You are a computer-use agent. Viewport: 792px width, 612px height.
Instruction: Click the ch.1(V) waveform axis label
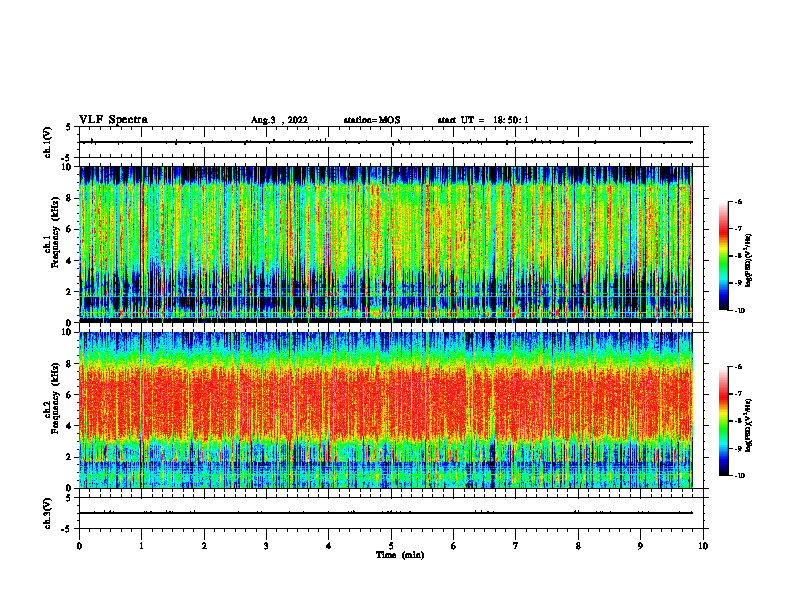[47, 142]
